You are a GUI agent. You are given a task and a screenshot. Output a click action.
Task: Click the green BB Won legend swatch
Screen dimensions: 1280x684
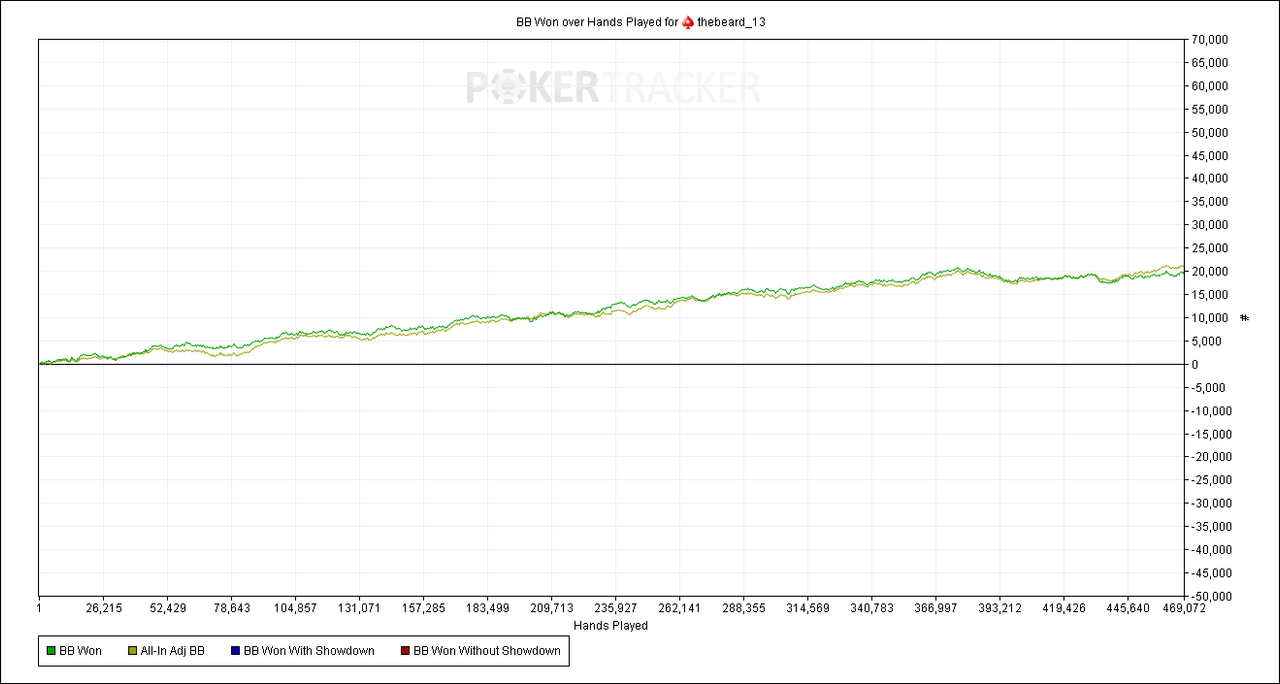(x=51, y=651)
